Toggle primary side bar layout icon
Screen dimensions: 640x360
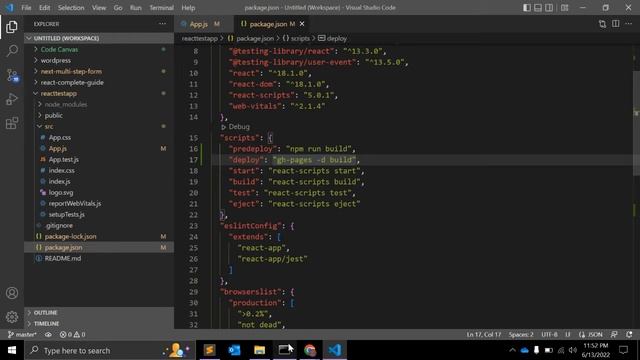click(x=527, y=8)
